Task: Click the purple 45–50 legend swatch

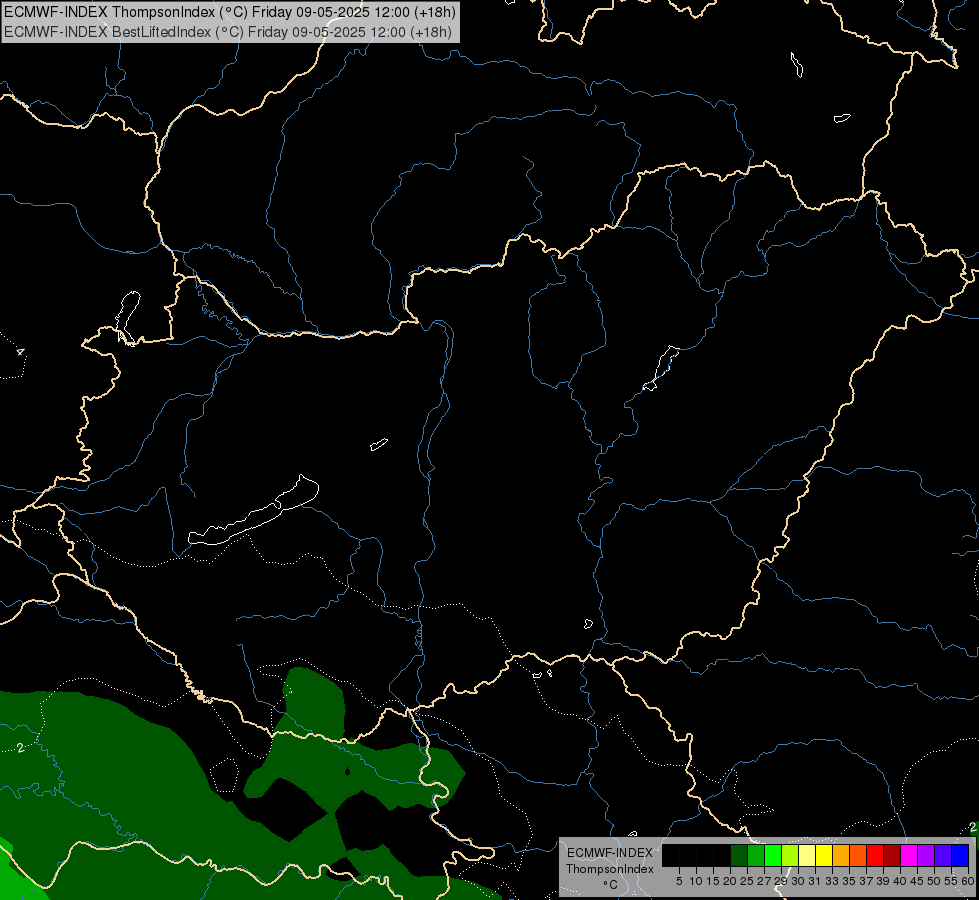Action: point(927,855)
